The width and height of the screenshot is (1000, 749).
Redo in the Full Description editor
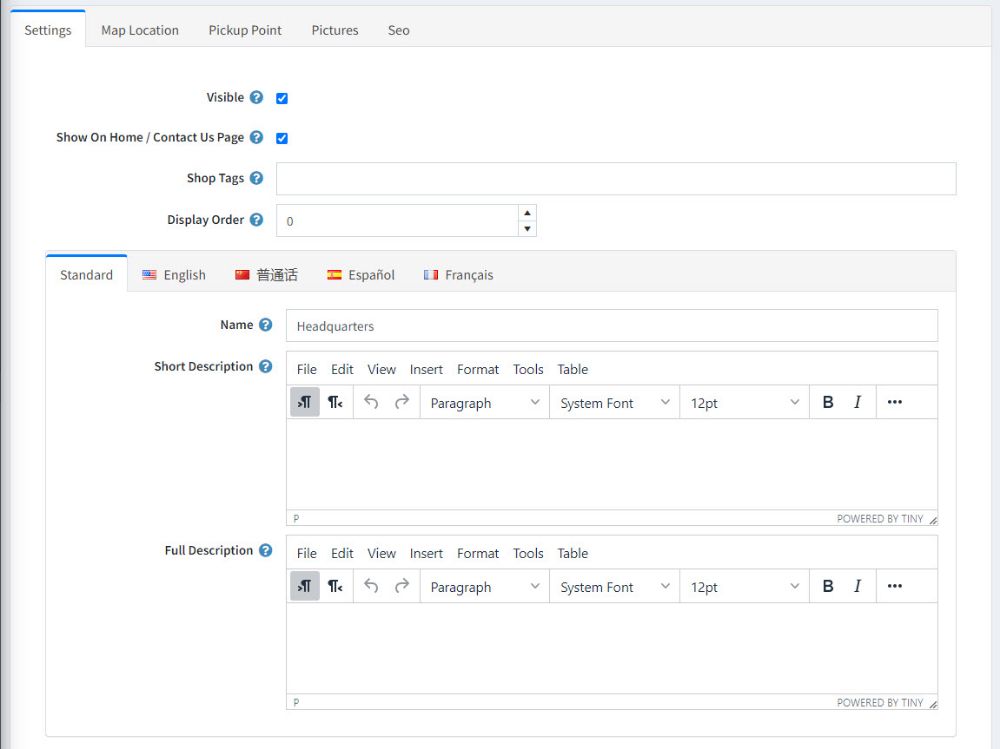tap(402, 586)
